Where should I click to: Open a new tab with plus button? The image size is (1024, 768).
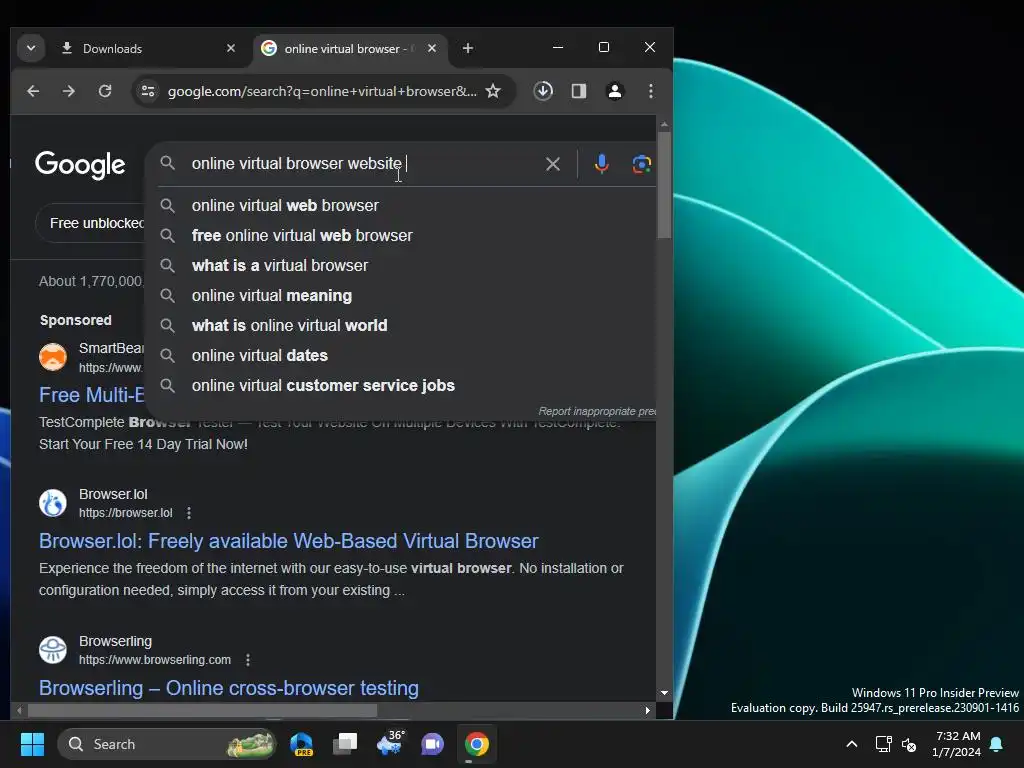point(468,48)
